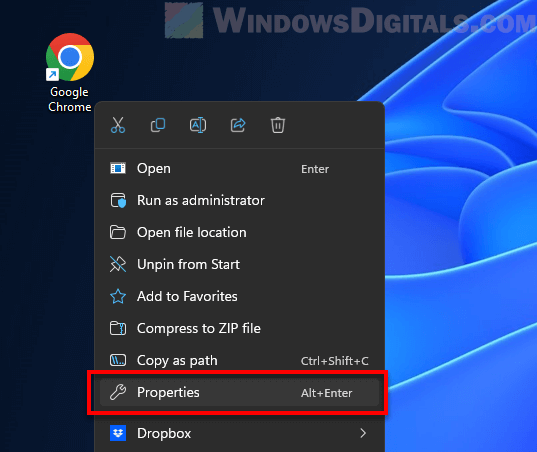This screenshot has height=452, width=537.
Task: Click the Copy icon in the context menu
Action: click(158, 125)
